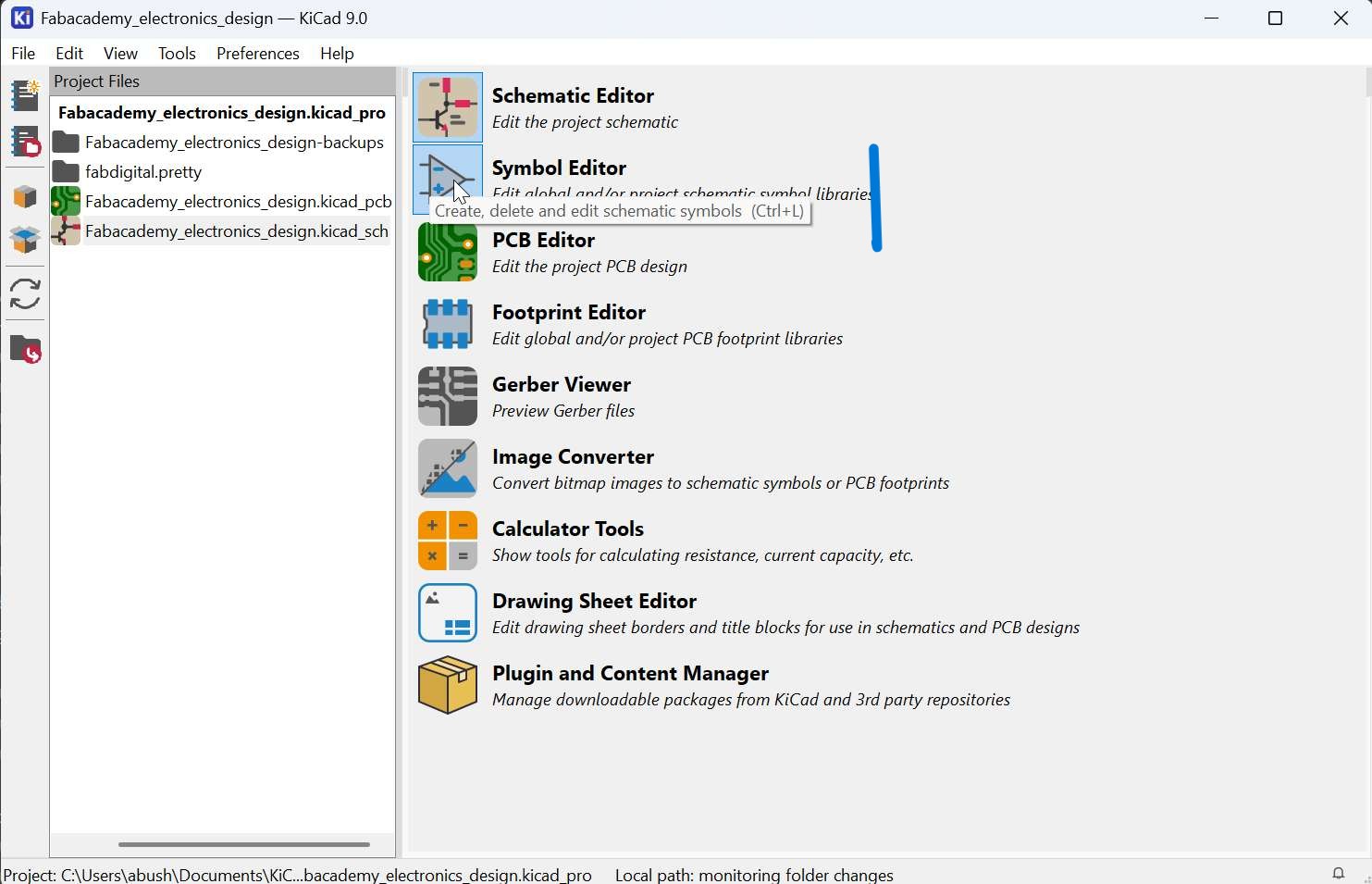Launch the Symbol Editor icon
1372x884 pixels.
tap(448, 180)
